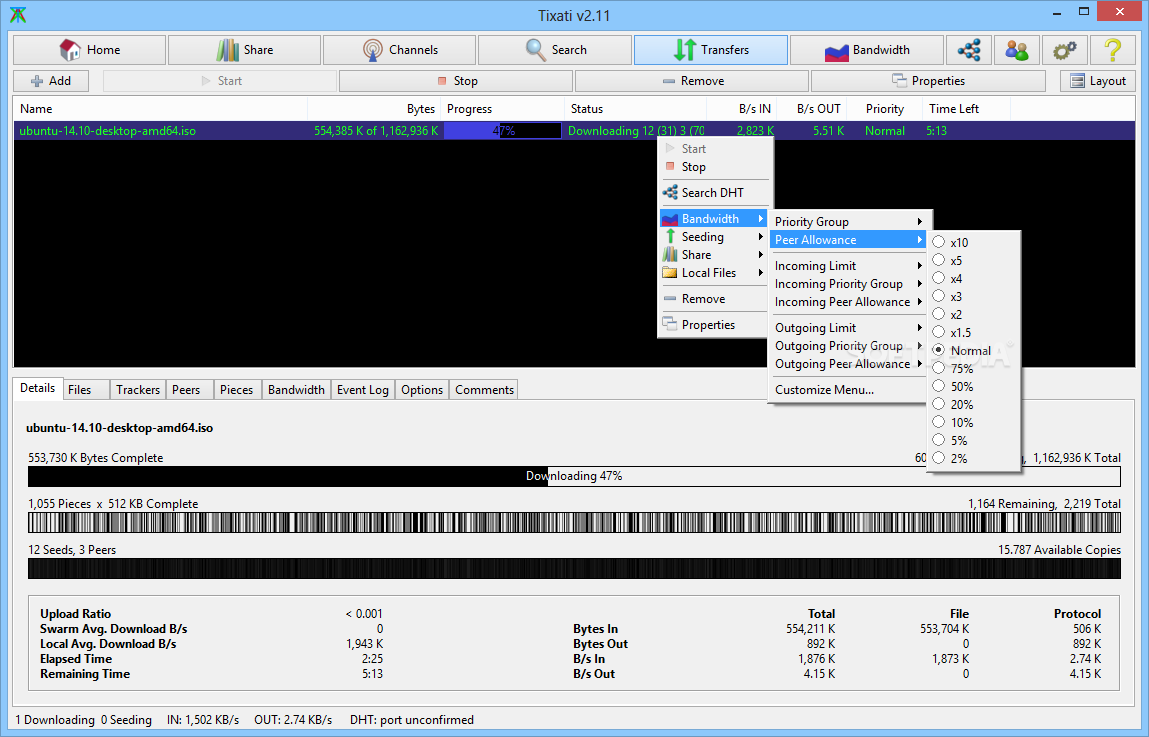Select x10 peer allowance radio
The height and width of the screenshot is (737, 1149).
(x=938, y=242)
